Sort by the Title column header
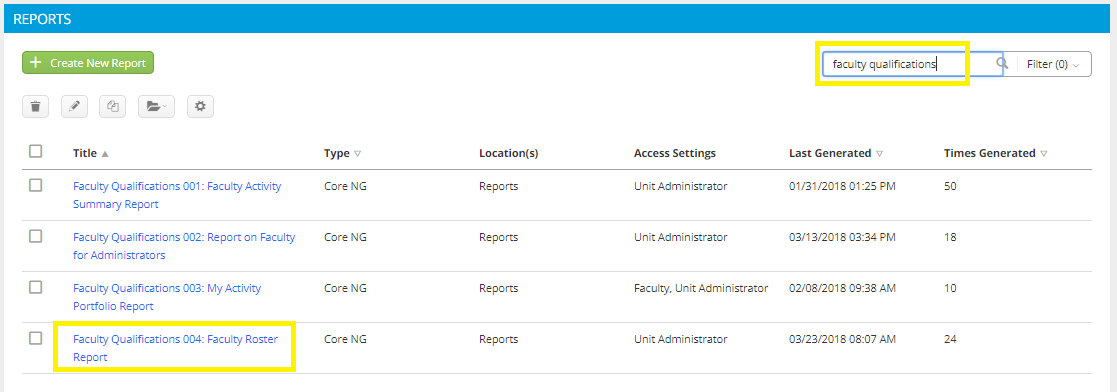The image size is (1117, 392). 90,153
